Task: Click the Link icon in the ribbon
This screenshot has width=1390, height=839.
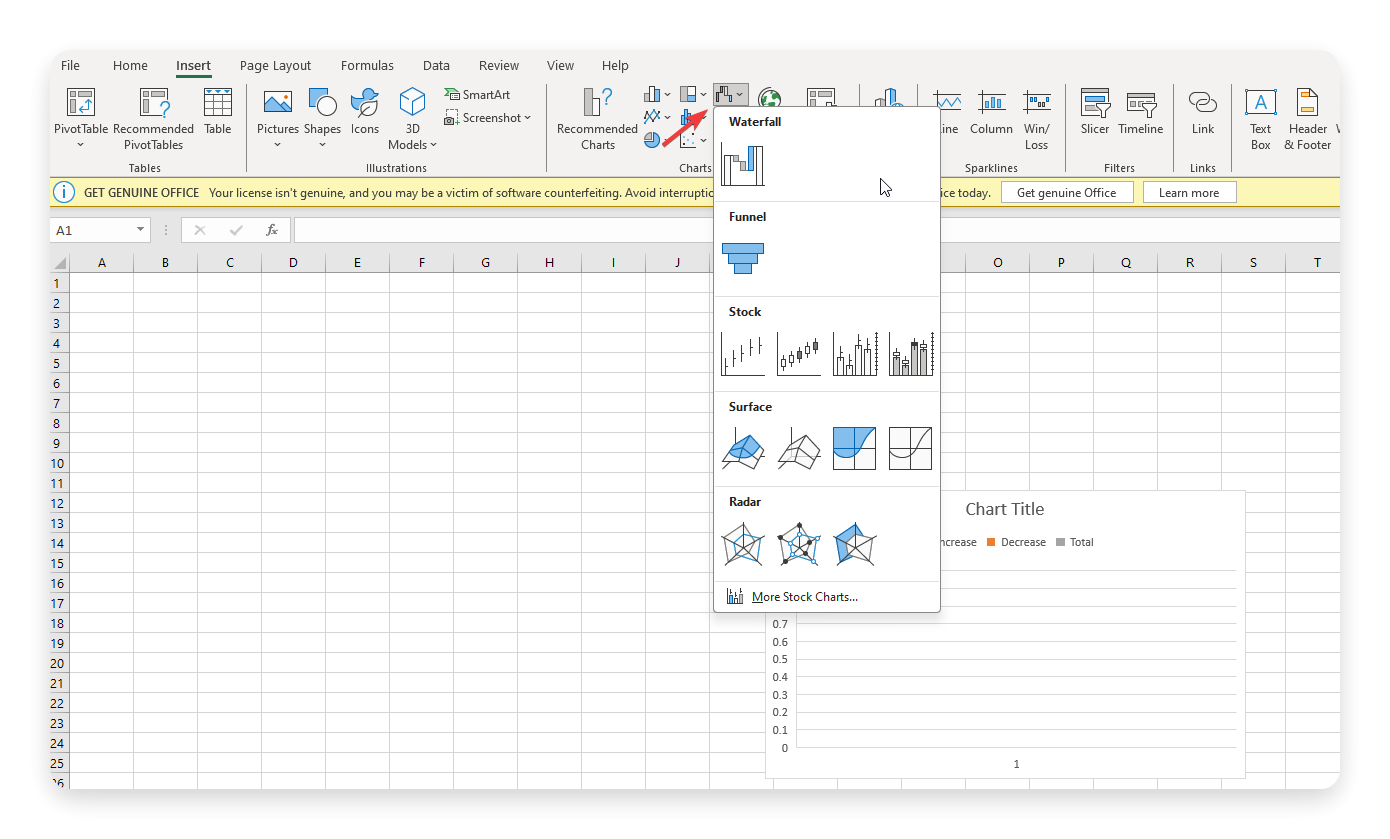Action: pyautogui.click(x=1203, y=102)
